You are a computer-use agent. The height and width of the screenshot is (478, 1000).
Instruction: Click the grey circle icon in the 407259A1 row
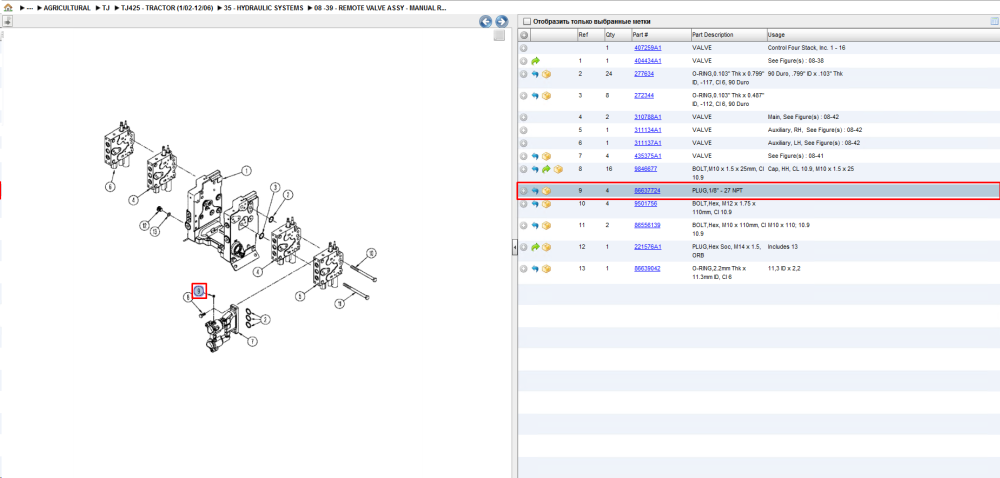point(524,48)
